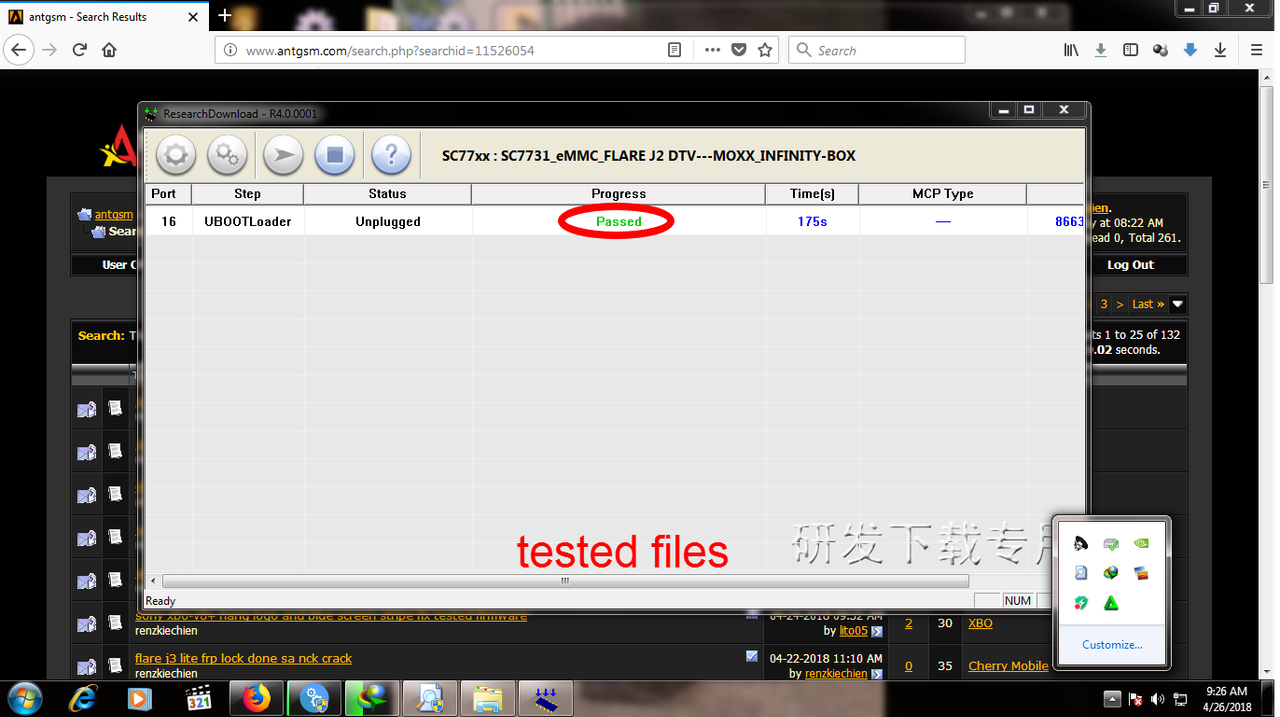Screen dimensions: 1280x717
Task: Open File Explorer folder on taskbar
Action: pos(488,698)
